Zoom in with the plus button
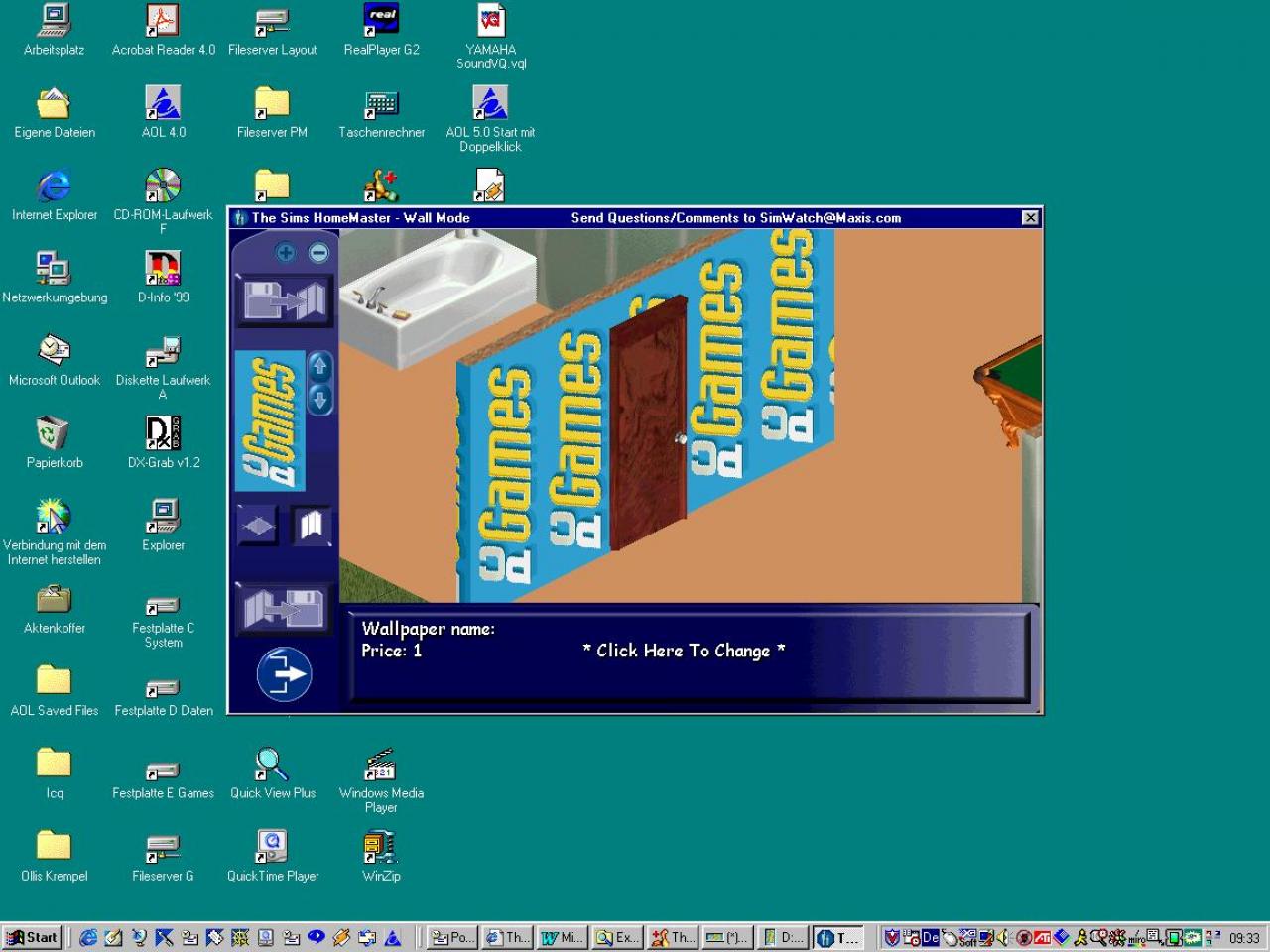This screenshot has height=952, width=1270. pos(285,252)
